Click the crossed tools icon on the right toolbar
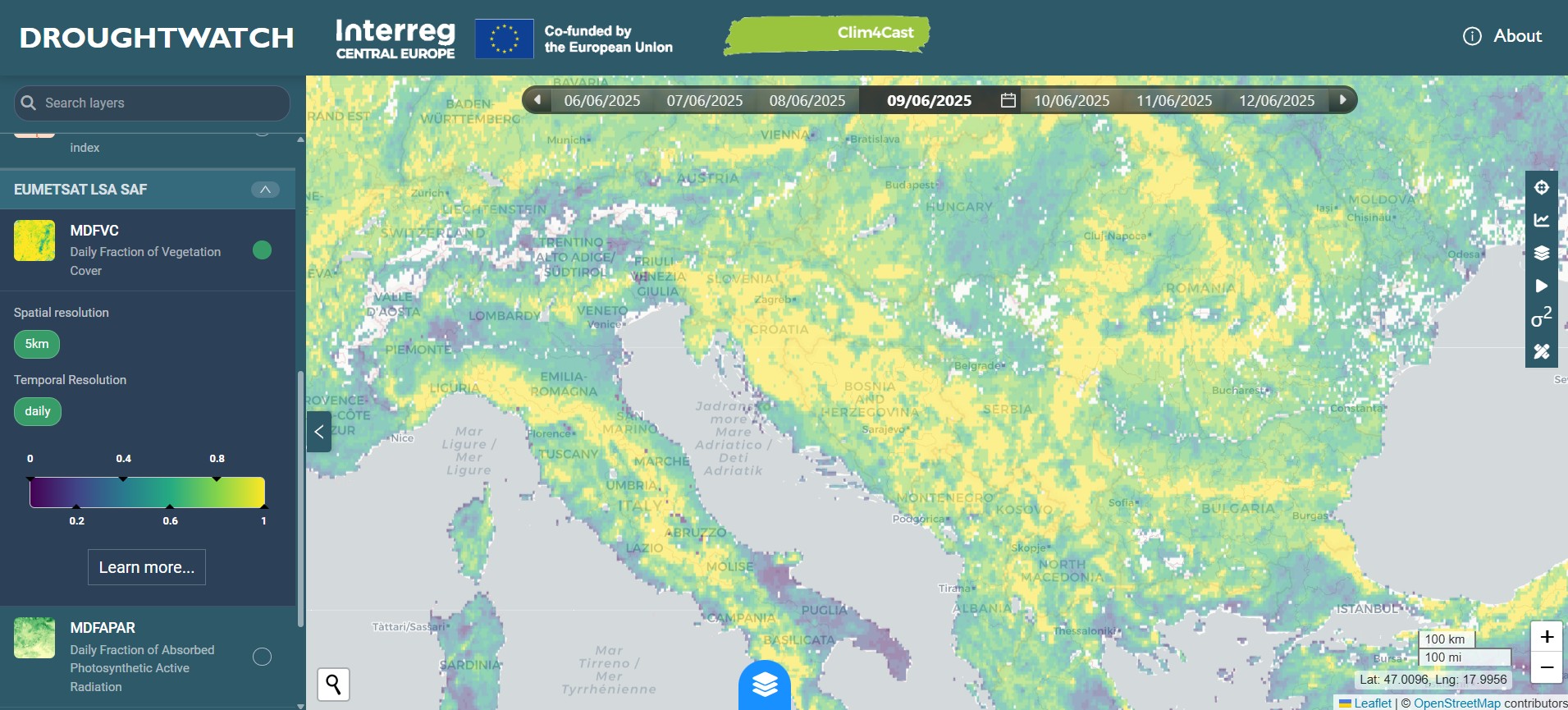 pos(1542,351)
